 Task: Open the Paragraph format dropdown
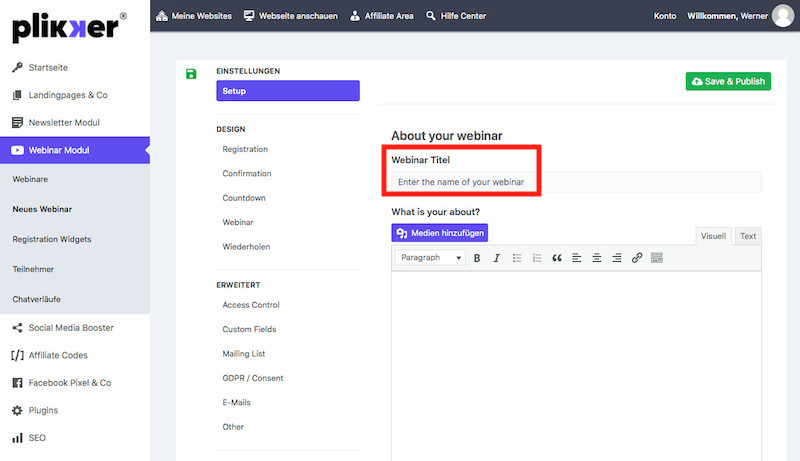point(431,258)
